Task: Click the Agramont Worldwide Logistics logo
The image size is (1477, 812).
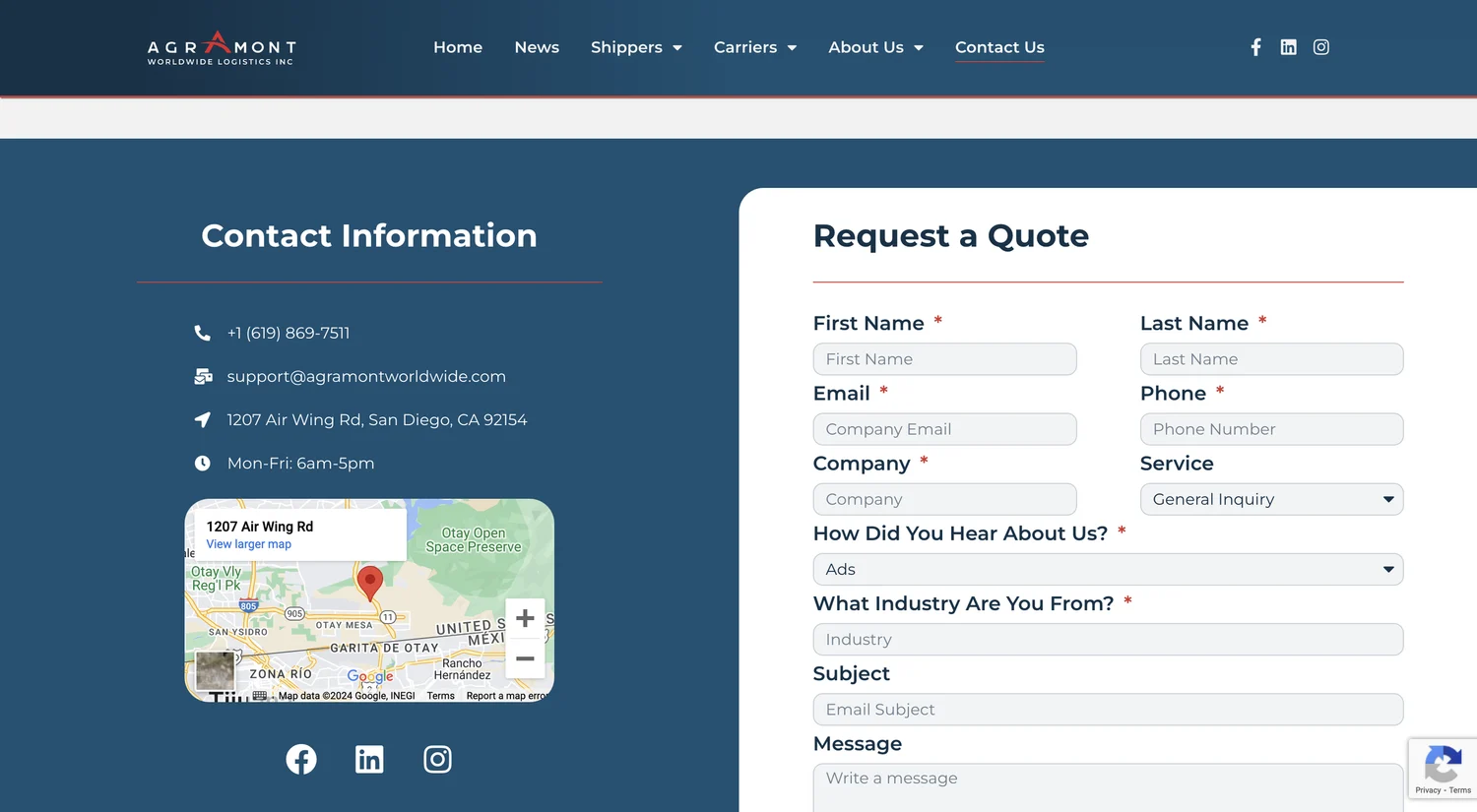Action: [x=222, y=48]
